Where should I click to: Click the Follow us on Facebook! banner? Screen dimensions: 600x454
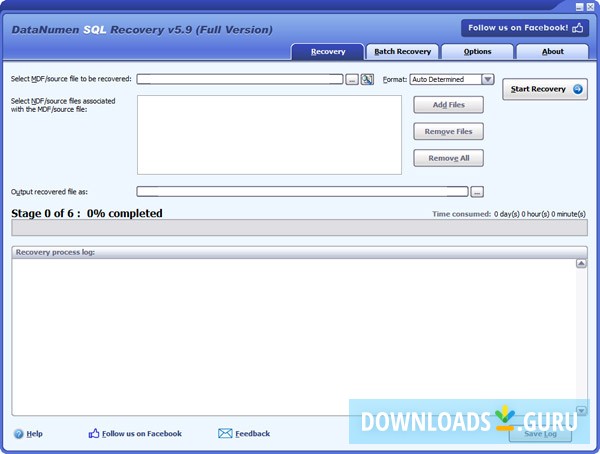tap(525, 28)
